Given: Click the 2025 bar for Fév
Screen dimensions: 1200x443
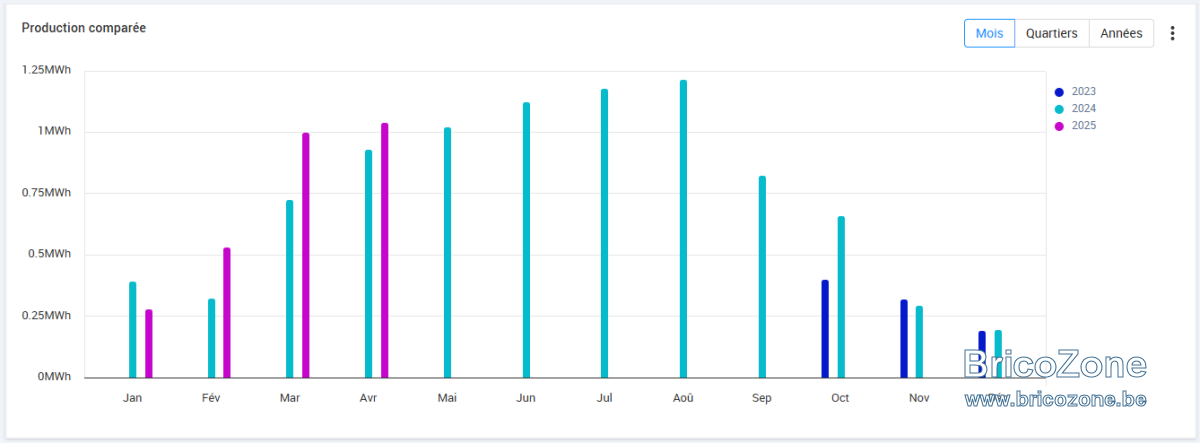Looking at the screenshot, I should tap(227, 312).
